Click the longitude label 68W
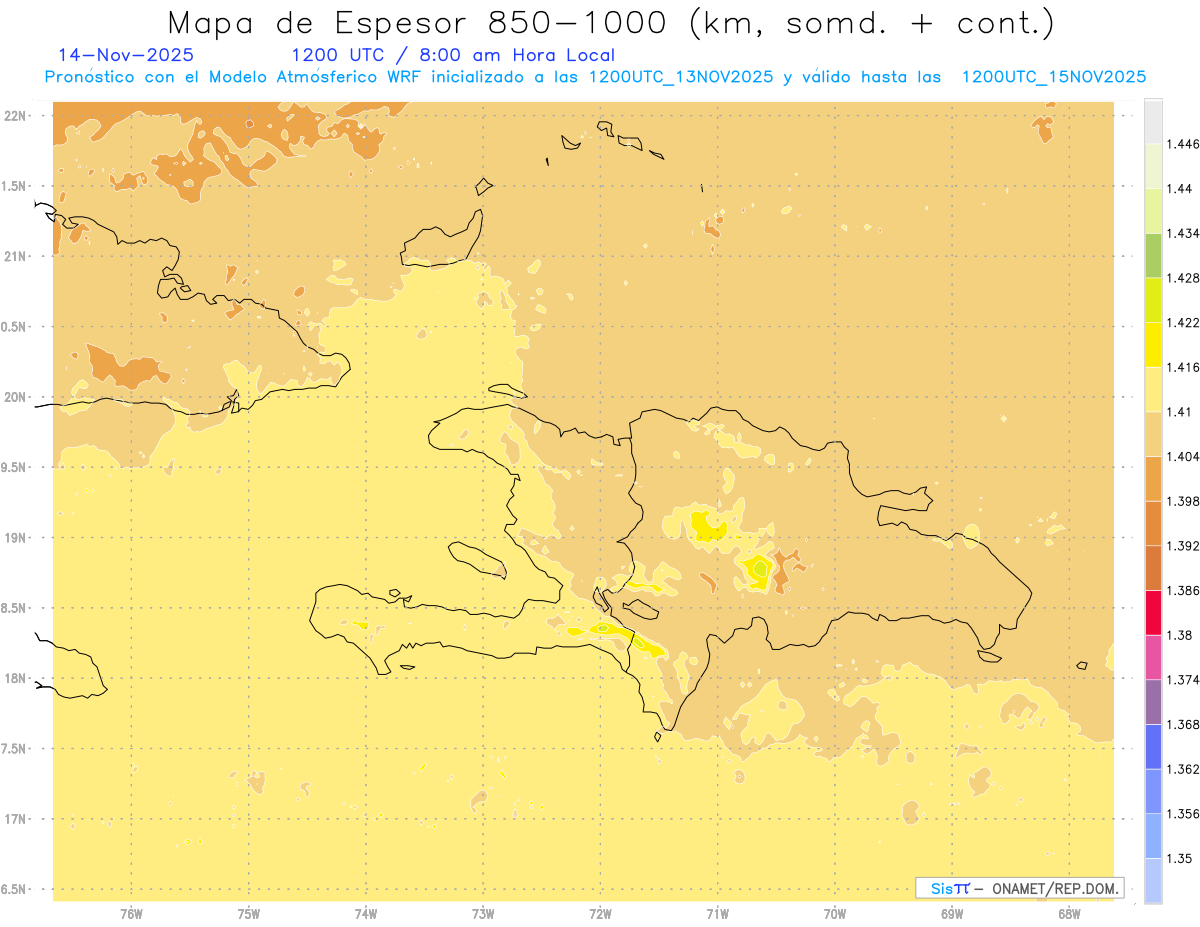The height and width of the screenshot is (927, 1200). 1069,914
